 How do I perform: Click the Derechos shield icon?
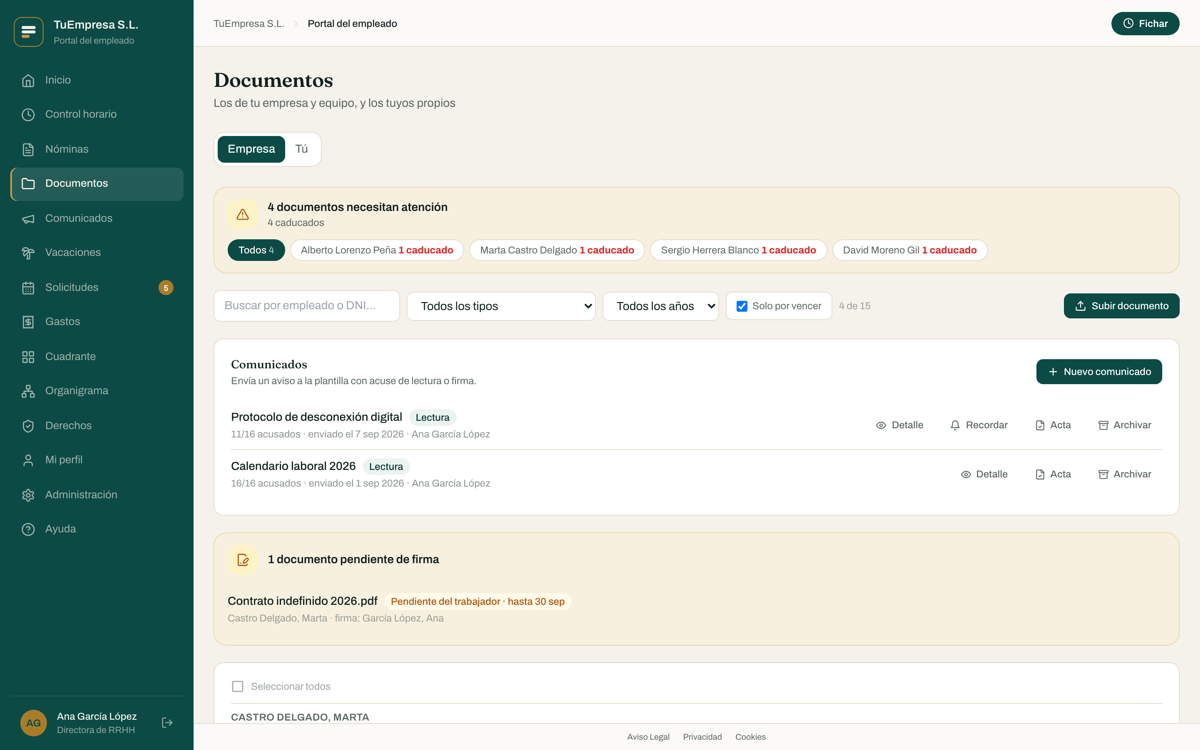pyautogui.click(x=28, y=426)
